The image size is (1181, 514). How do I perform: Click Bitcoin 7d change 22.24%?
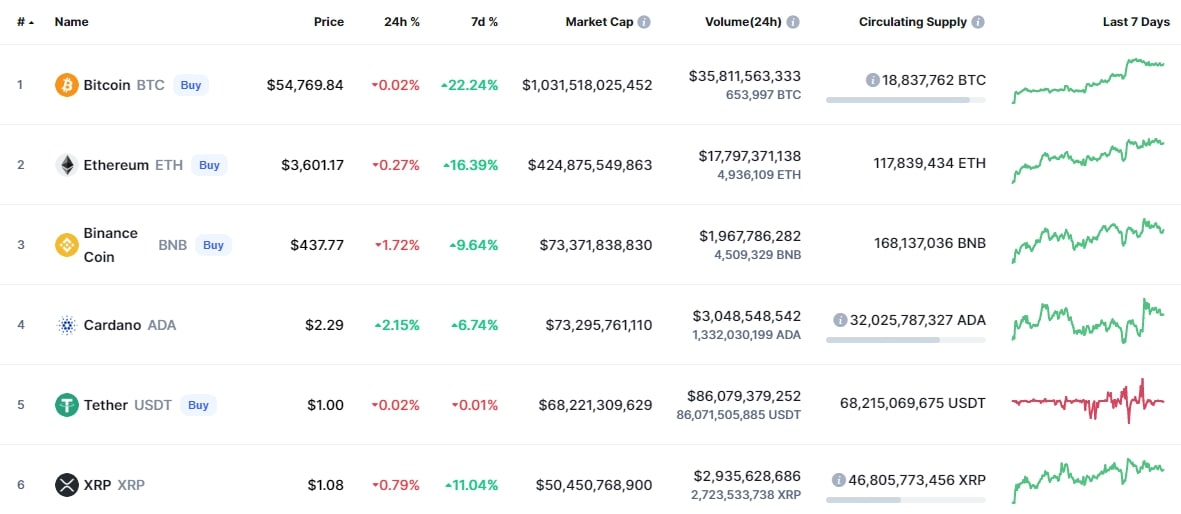tap(469, 85)
